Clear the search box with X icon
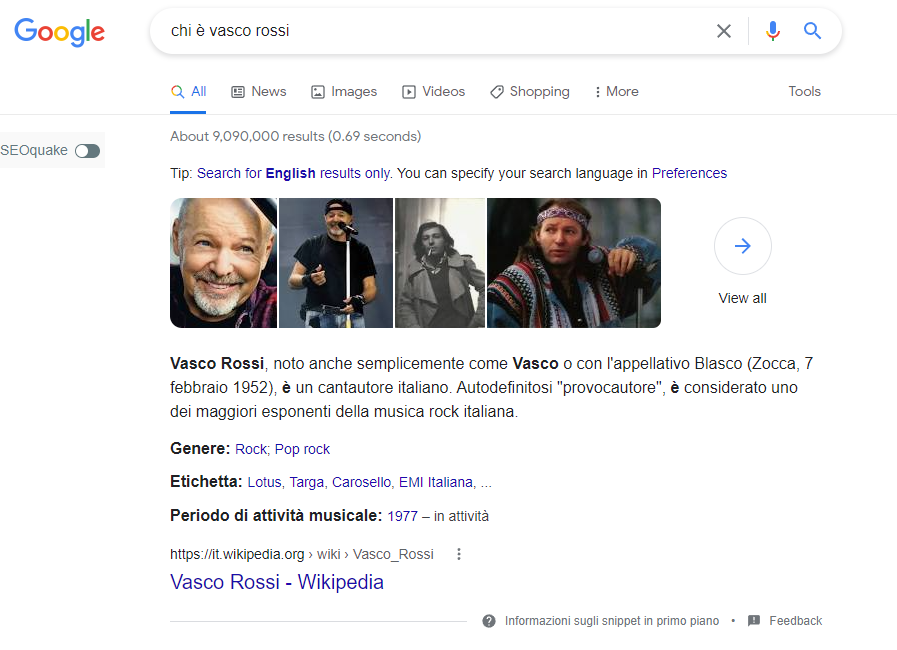Image resolution: width=897 pixels, height=650 pixels. (x=724, y=31)
